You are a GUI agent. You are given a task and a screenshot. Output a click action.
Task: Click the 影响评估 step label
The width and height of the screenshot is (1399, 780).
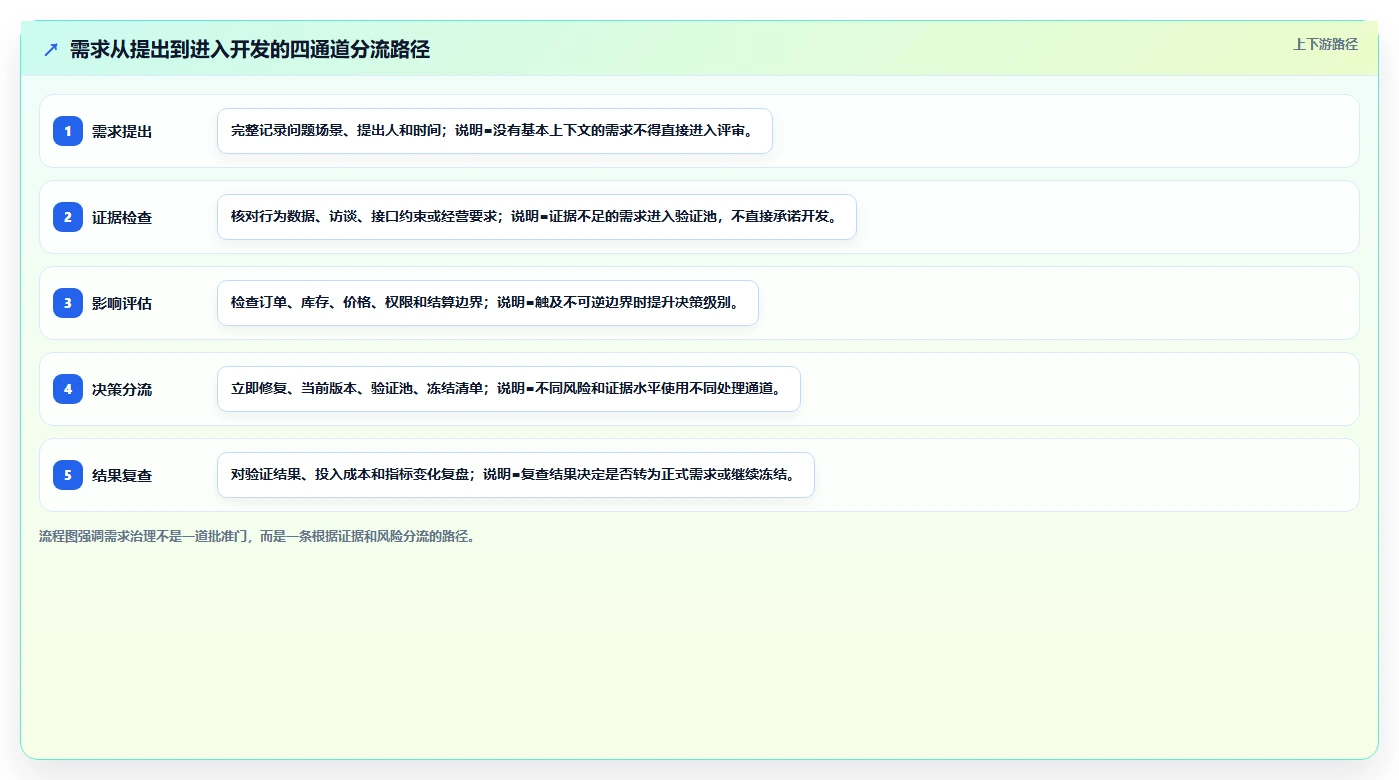(122, 303)
